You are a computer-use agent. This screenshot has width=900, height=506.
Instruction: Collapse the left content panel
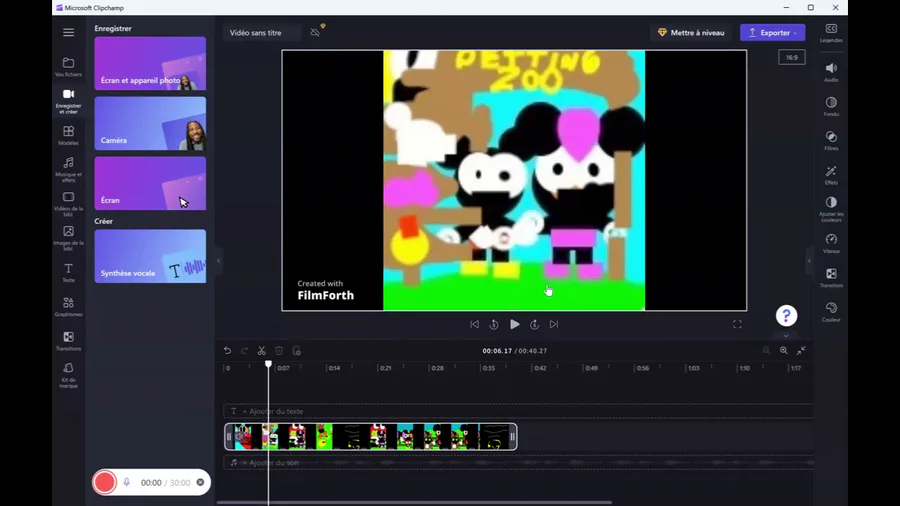point(218,260)
